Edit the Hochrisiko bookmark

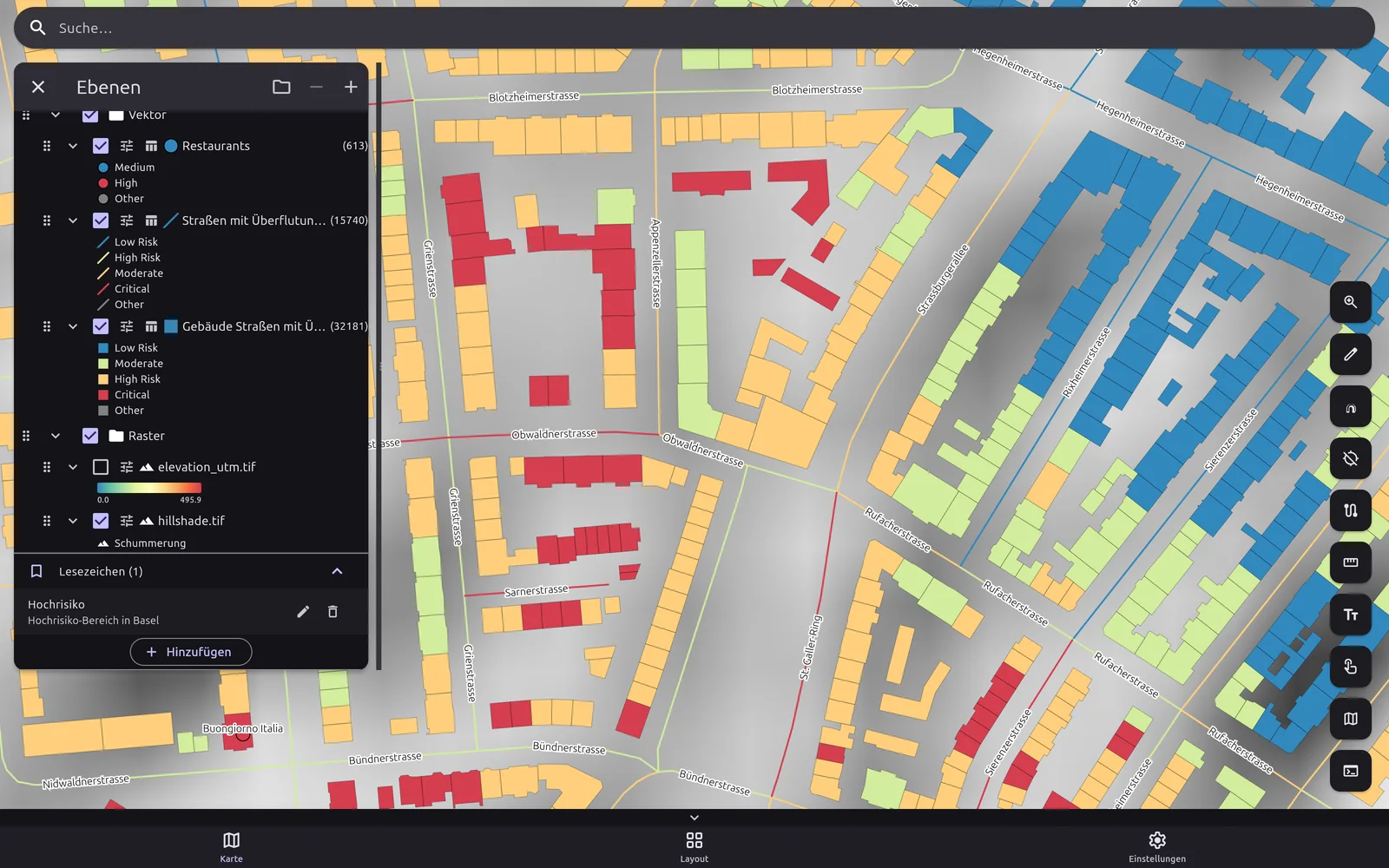point(303,612)
